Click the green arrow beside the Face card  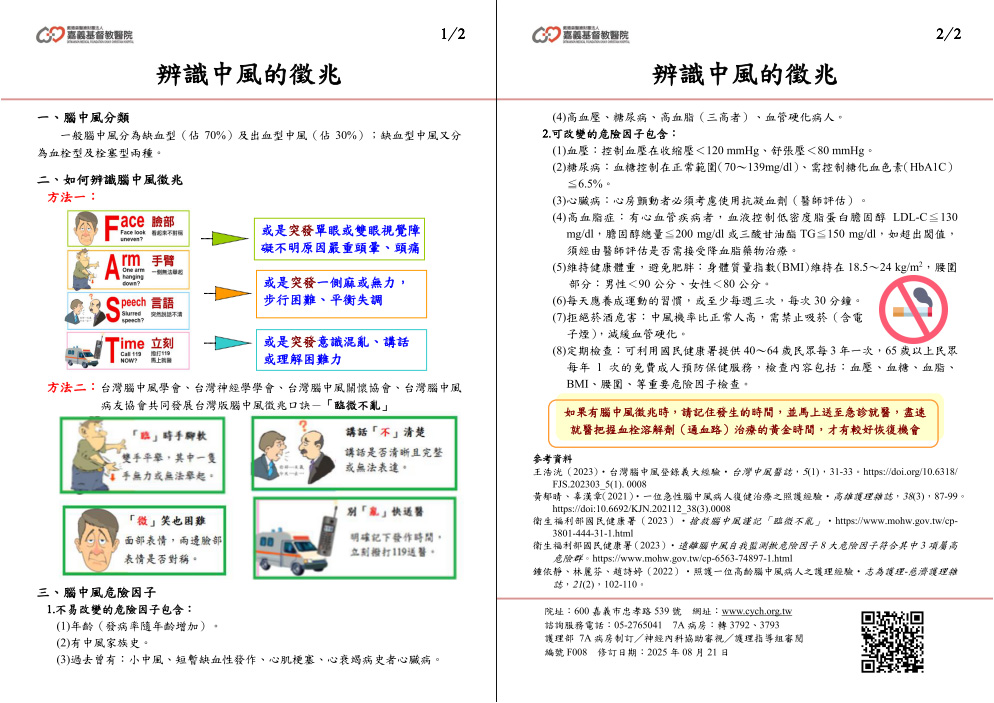coord(225,238)
